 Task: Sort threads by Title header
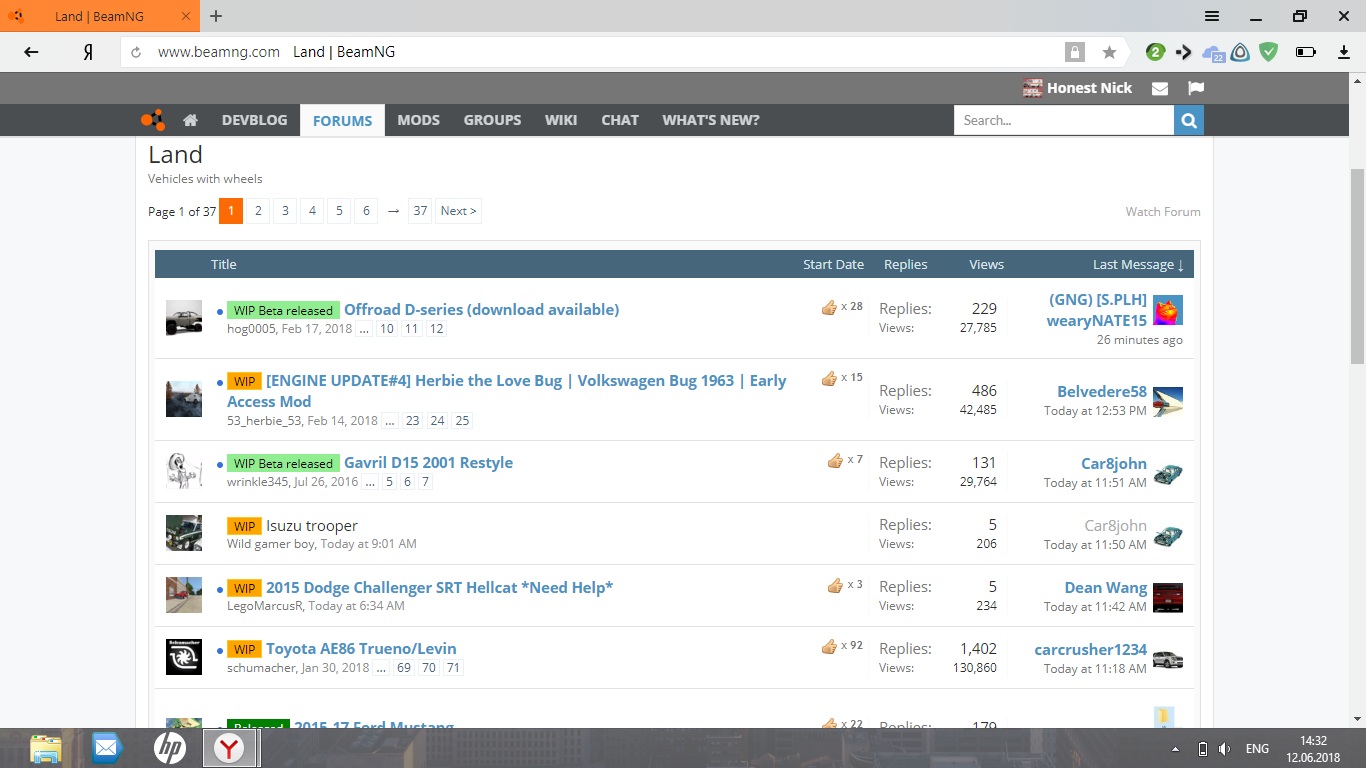pos(224,264)
